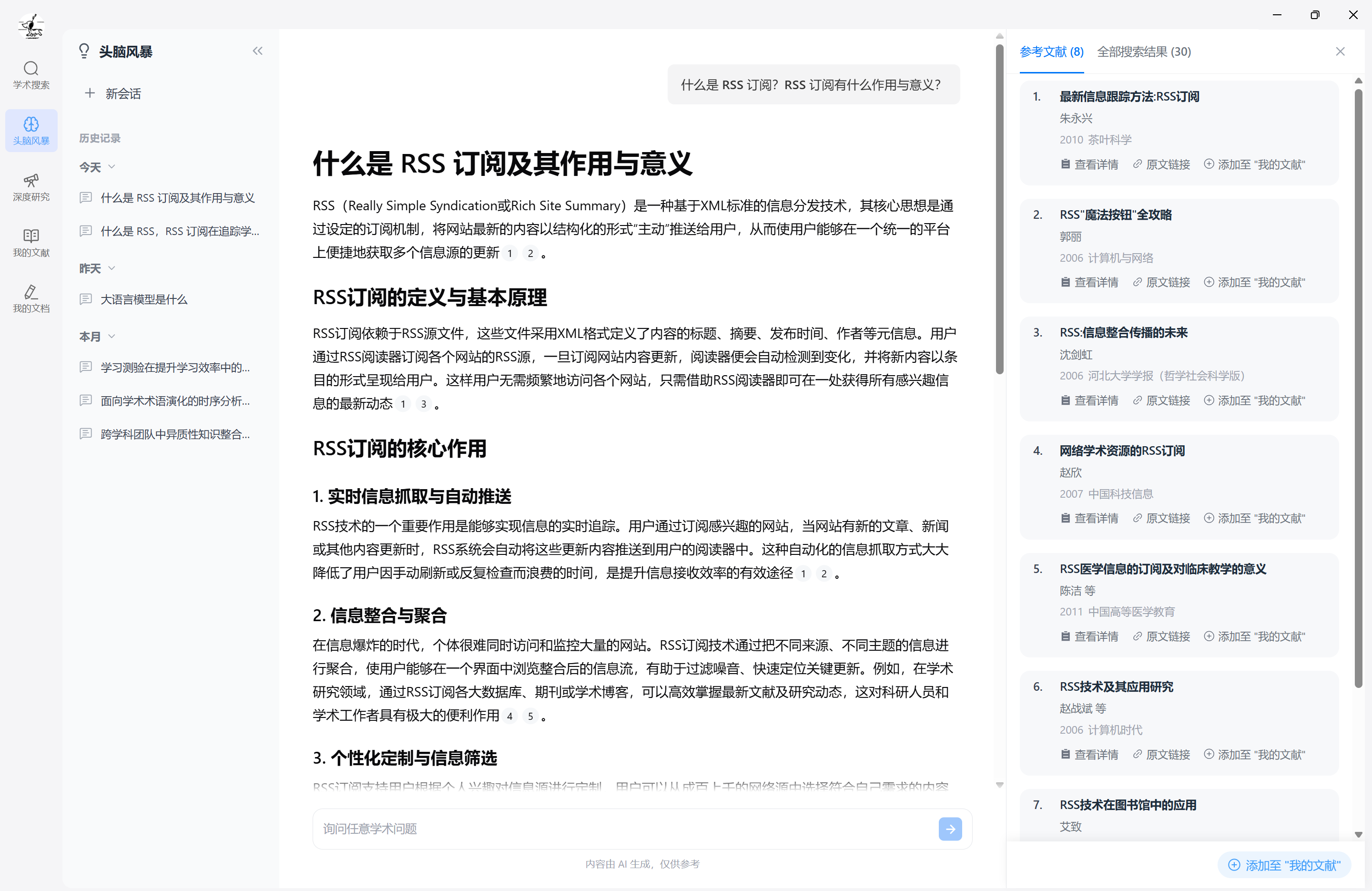Click bottom 添加至 "我的文献" button
Screen dimensions: 1372x891
coord(1284,864)
